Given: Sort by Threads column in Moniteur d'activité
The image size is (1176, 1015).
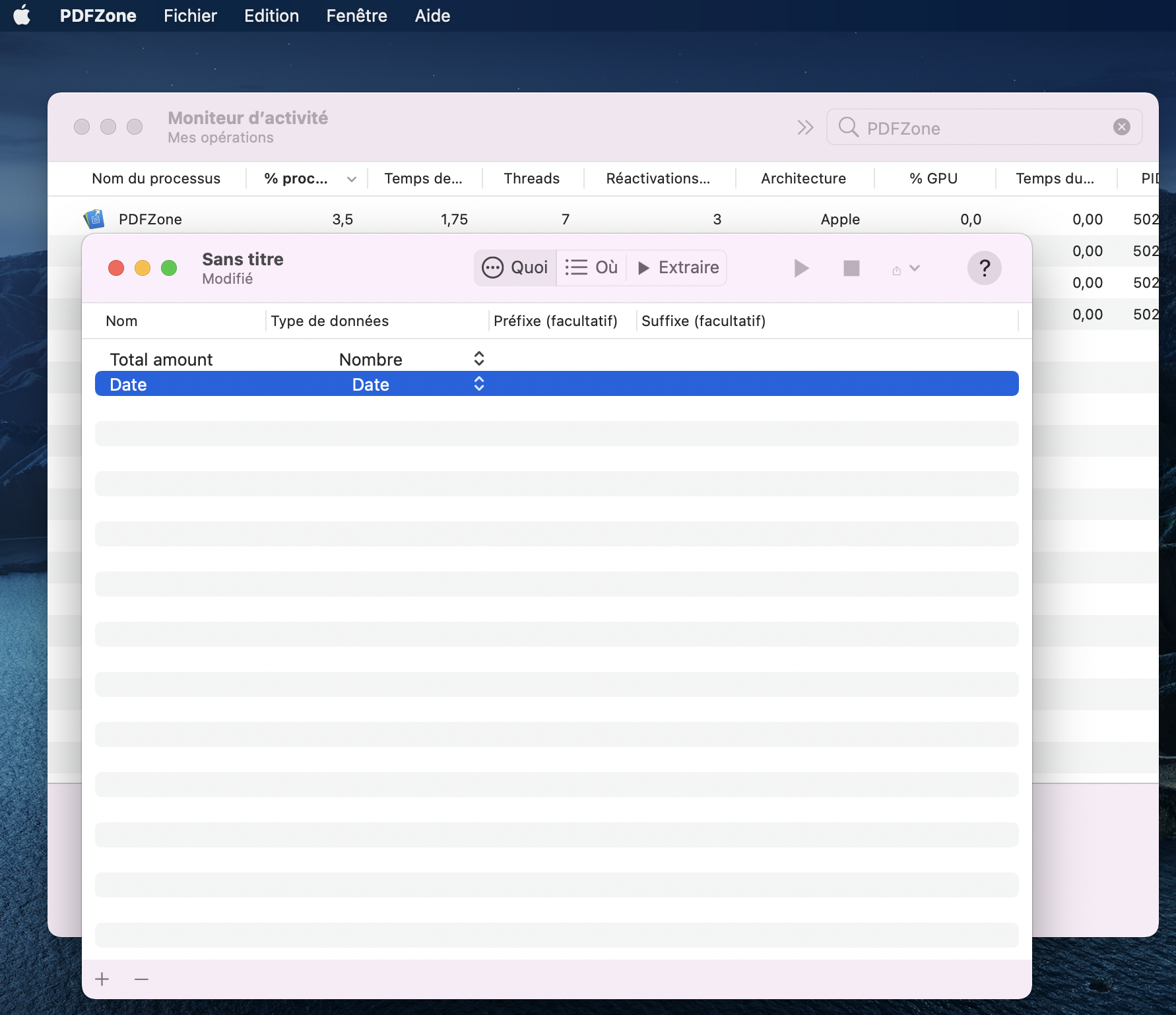Looking at the screenshot, I should pos(532,178).
